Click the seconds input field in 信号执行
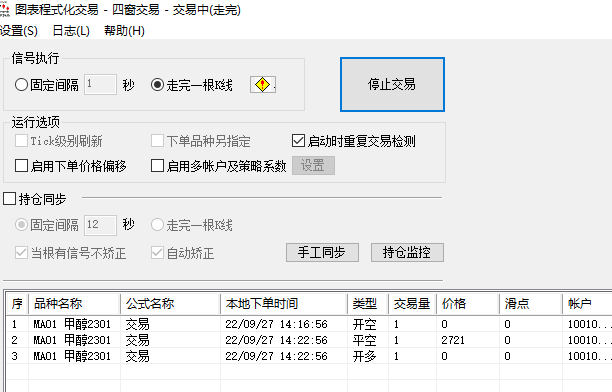 (x=100, y=84)
